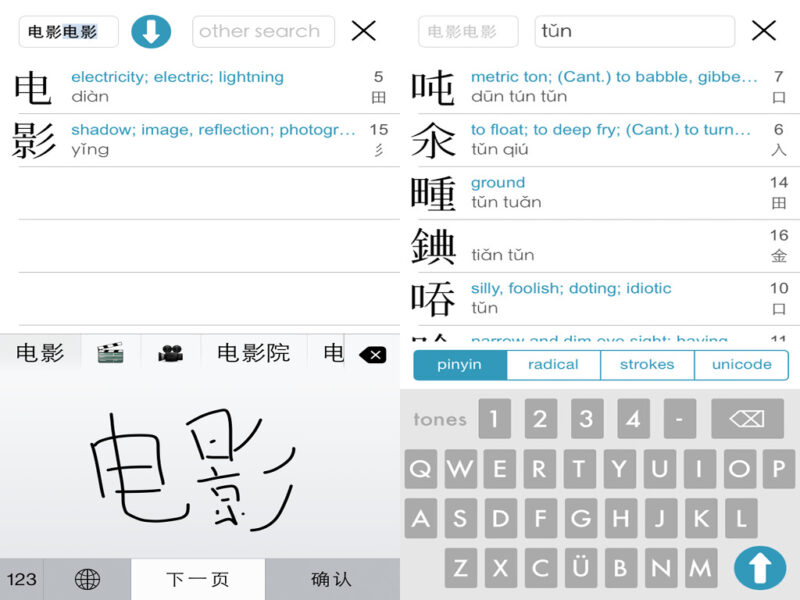Tap the globe keyboard-switch key
The height and width of the screenshot is (600, 800).
86,579
